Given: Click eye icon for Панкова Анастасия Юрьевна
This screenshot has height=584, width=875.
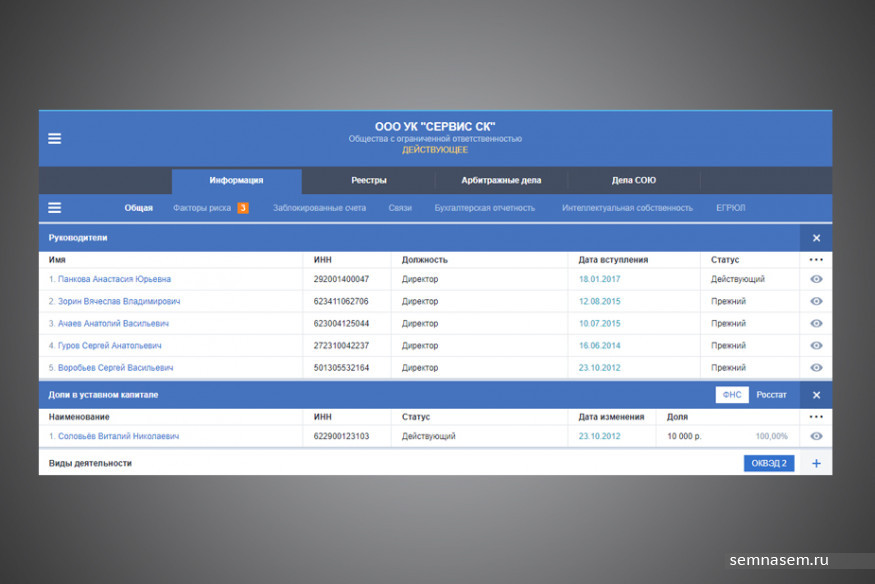Looking at the screenshot, I should [816, 280].
